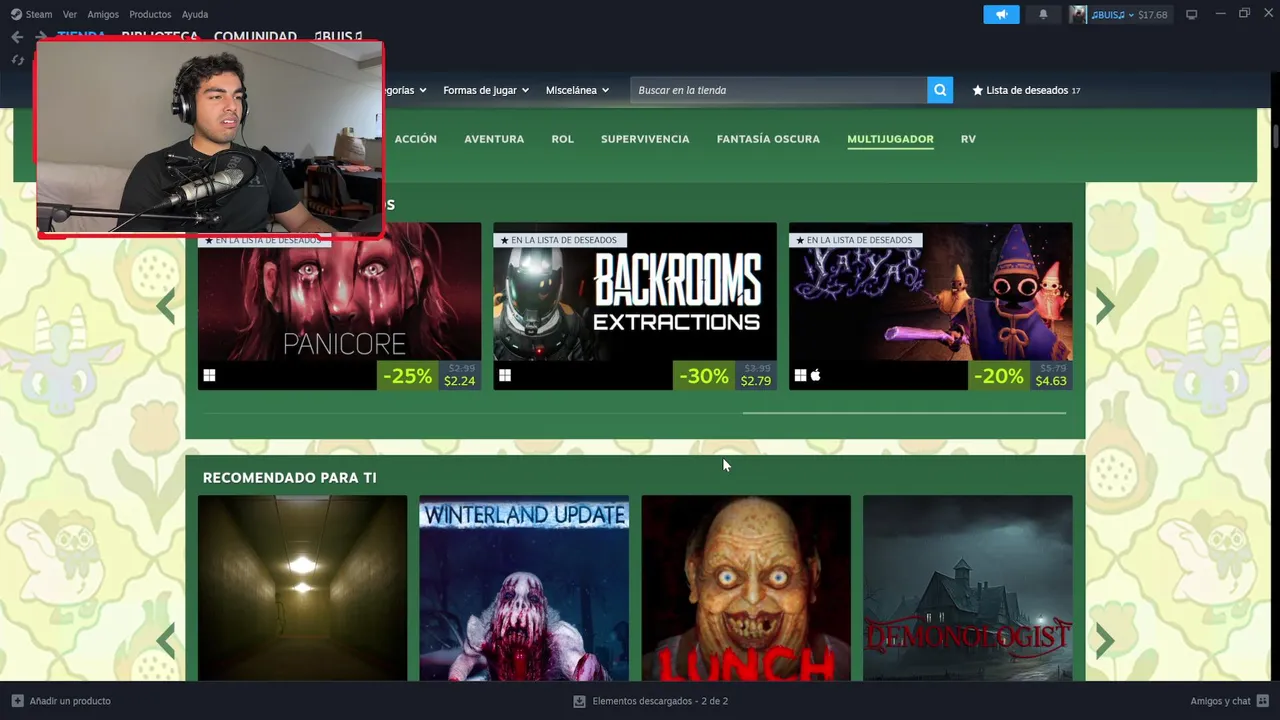The height and width of the screenshot is (720, 1280).
Task: Open the yellow hallway game thumbnail
Action: (302, 588)
